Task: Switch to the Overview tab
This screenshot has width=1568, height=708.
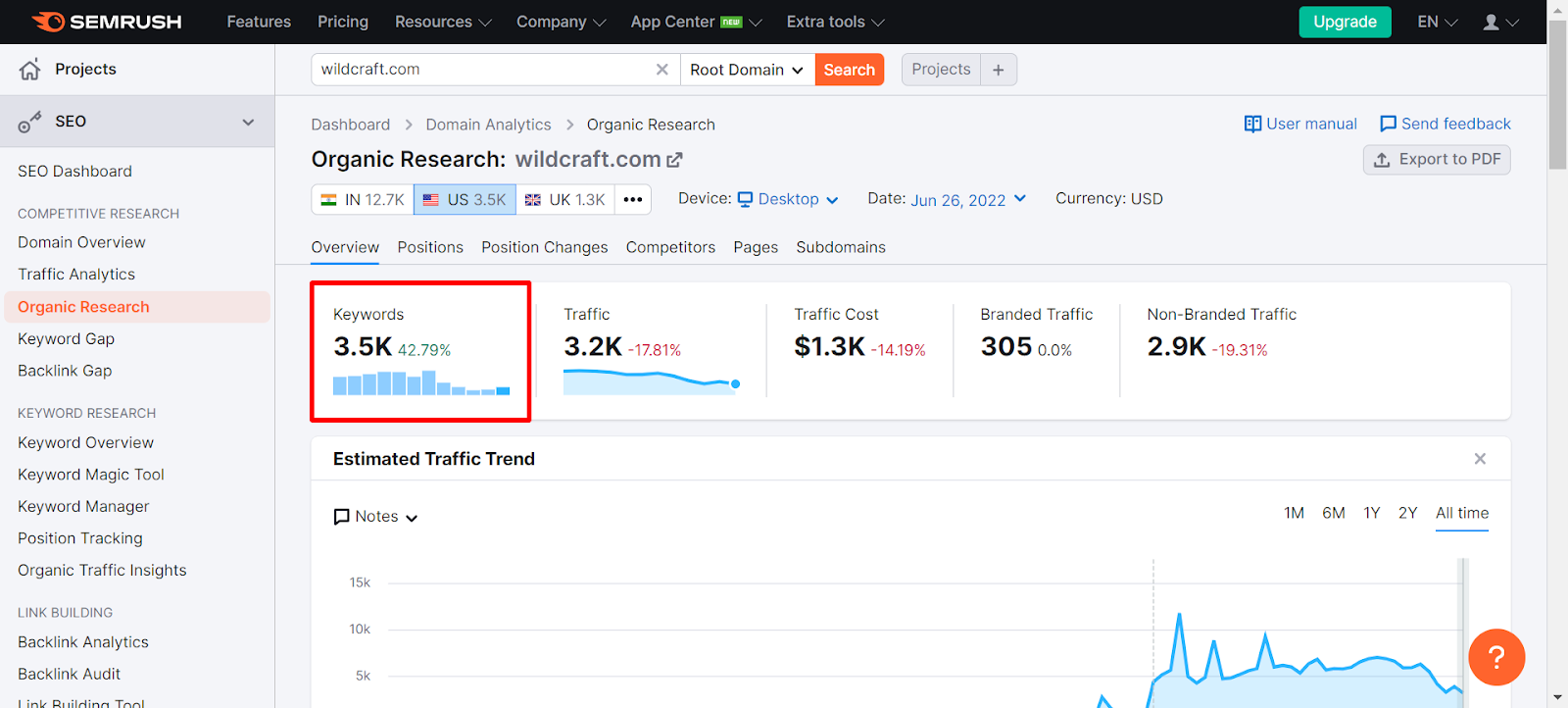Action: click(x=345, y=247)
